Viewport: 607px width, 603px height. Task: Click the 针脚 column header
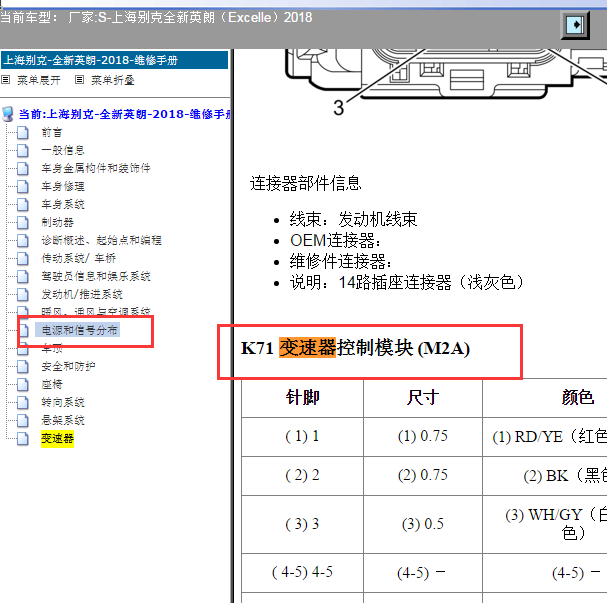tap(302, 398)
